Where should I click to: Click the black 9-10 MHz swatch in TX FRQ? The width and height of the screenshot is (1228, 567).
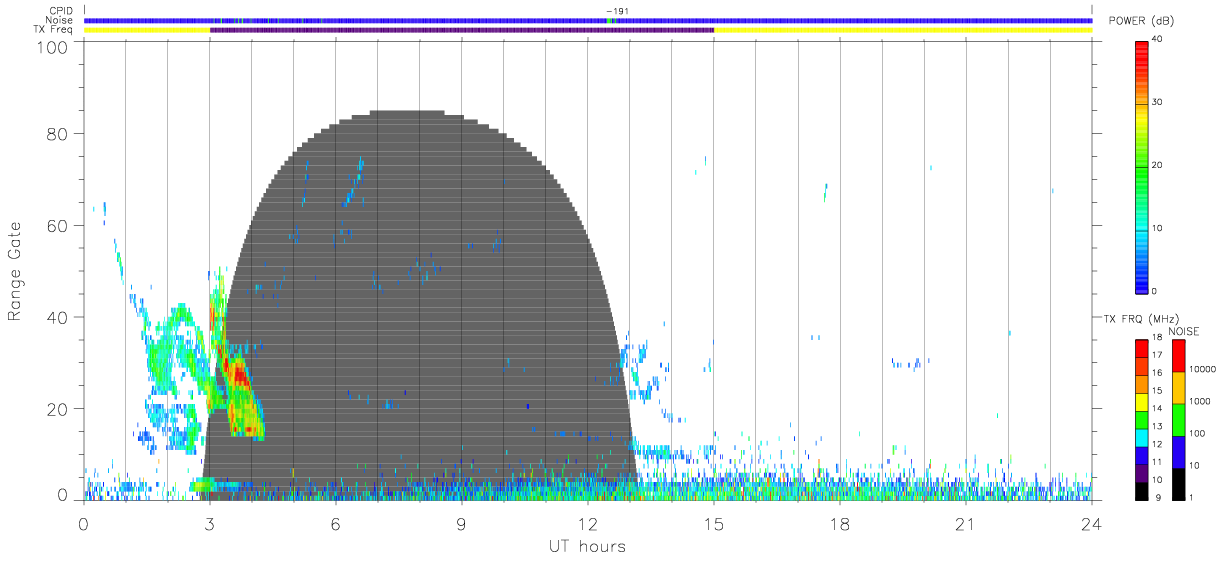click(x=1142, y=489)
